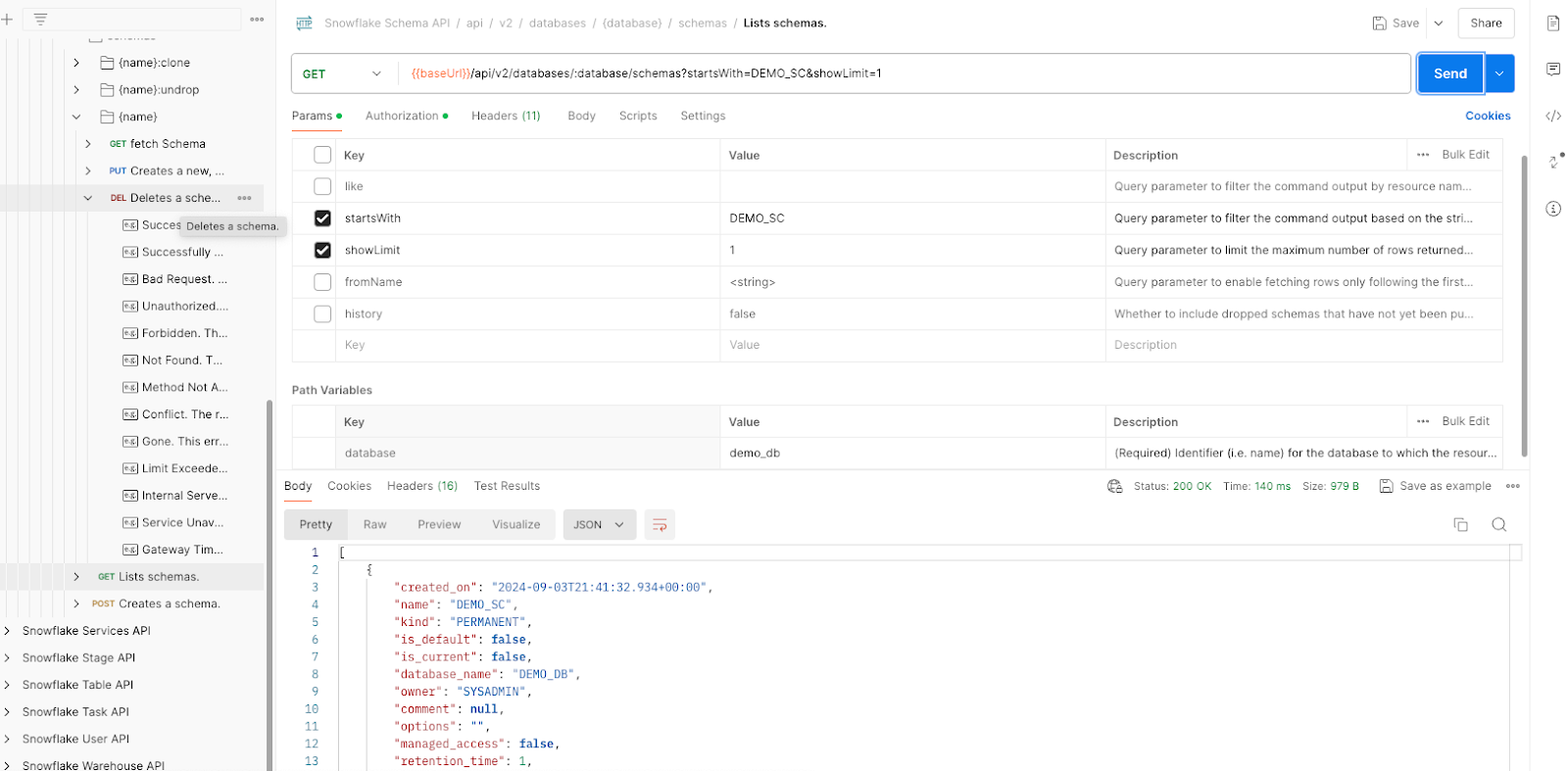The height and width of the screenshot is (771, 1568).
Task: Click the params table vertical scrollbar
Action: coord(1524,304)
